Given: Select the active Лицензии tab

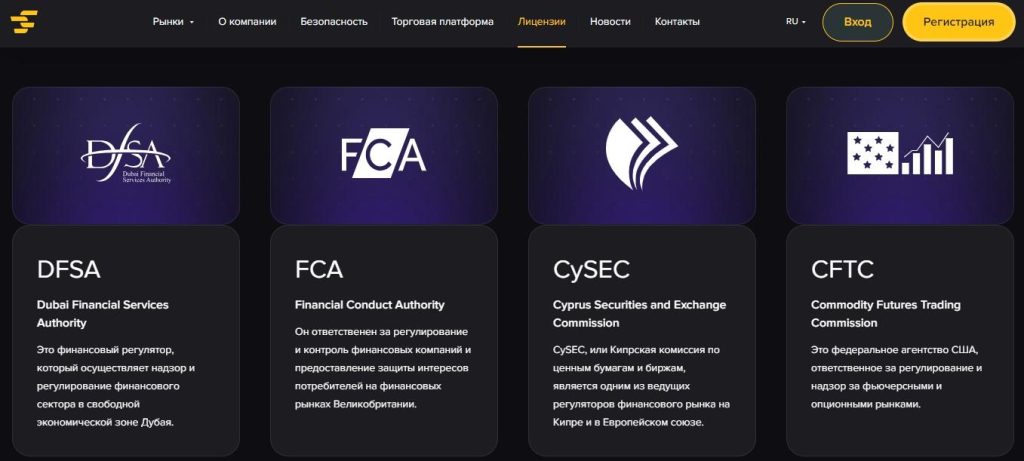Looking at the screenshot, I should coord(541,22).
